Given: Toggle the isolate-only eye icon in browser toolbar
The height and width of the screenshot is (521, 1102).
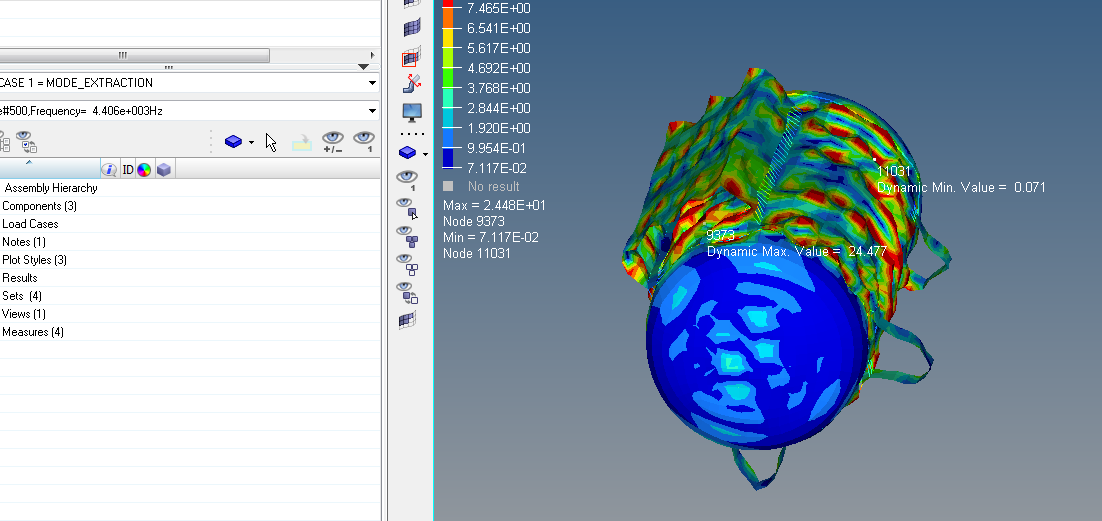Looking at the screenshot, I should (364, 142).
